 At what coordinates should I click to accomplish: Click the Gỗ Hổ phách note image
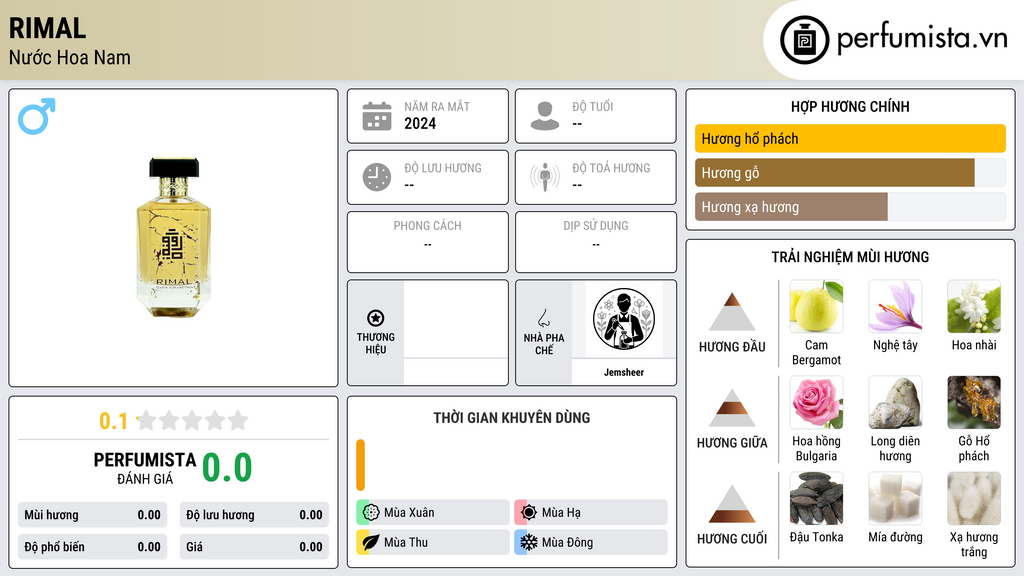tap(974, 402)
